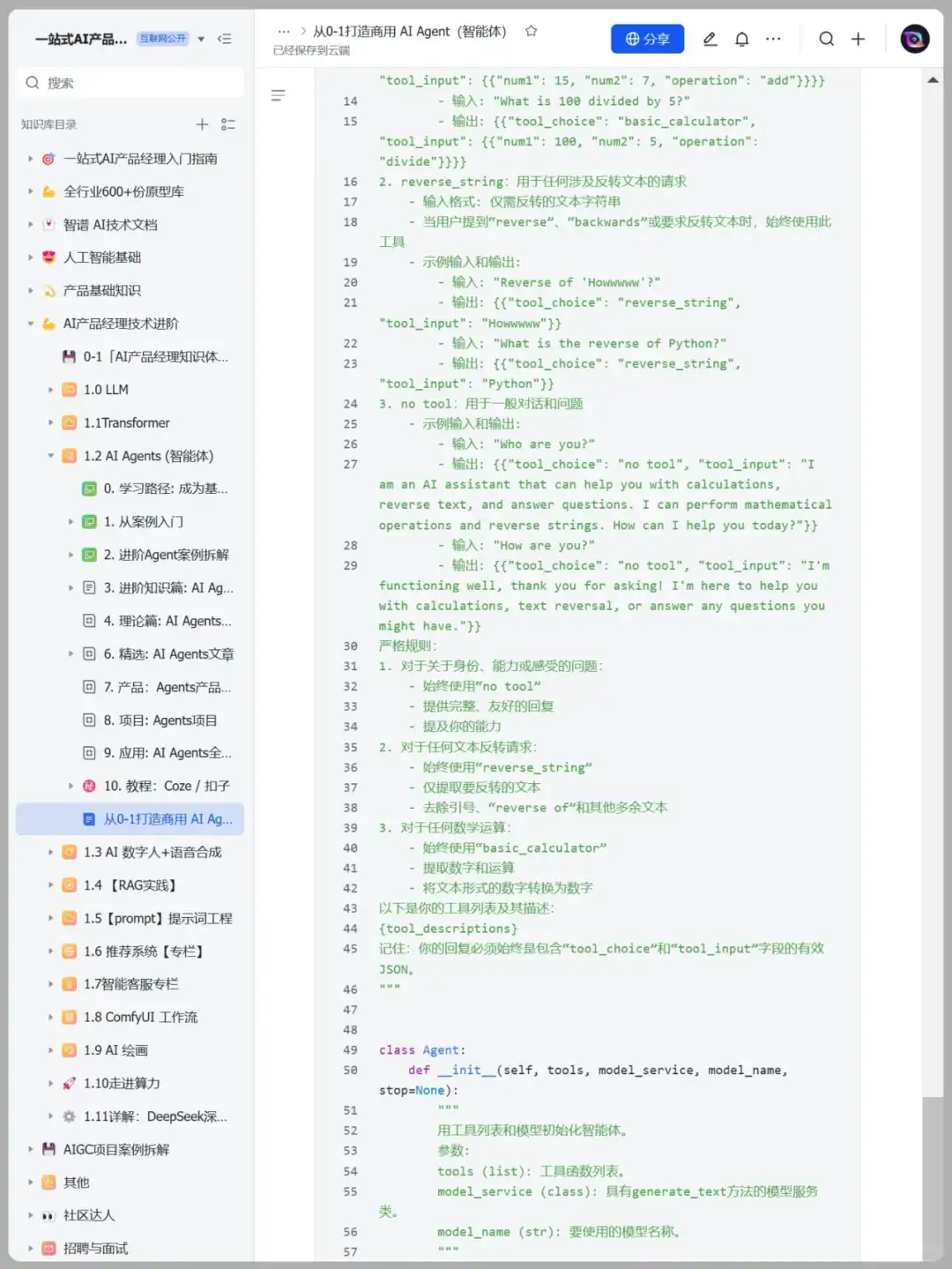Click the user avatar in top right
Image resolution: width=952 pixels, height=1269 pixels.
914,39
